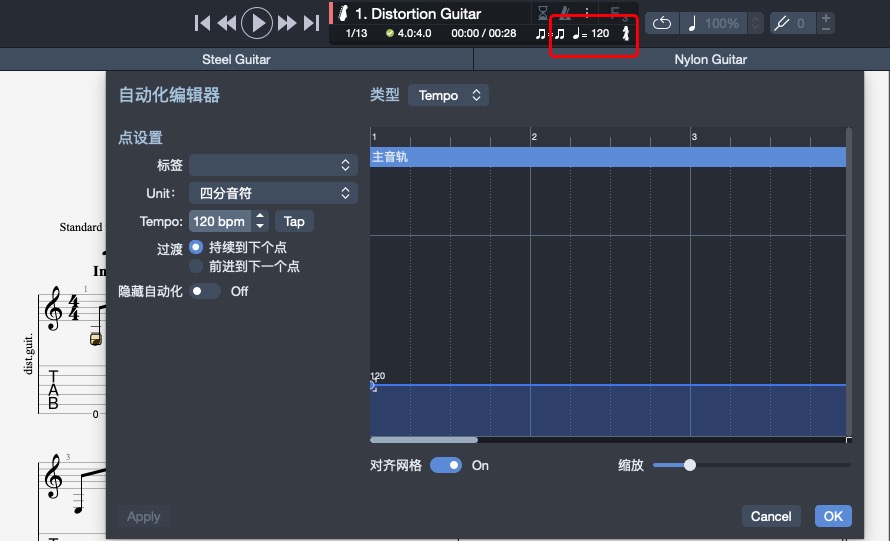Start playback with the Play button
The image size is (890, 541).
257,23
